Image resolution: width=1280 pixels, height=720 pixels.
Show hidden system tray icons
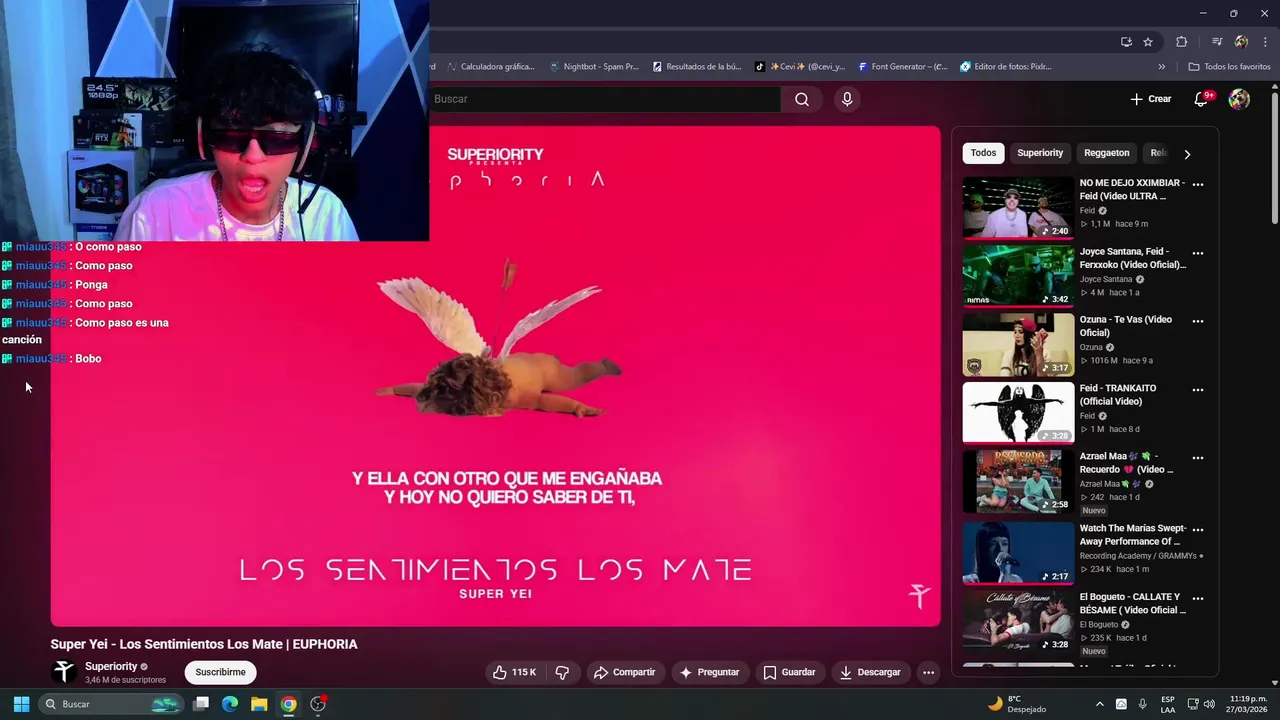1100,704
